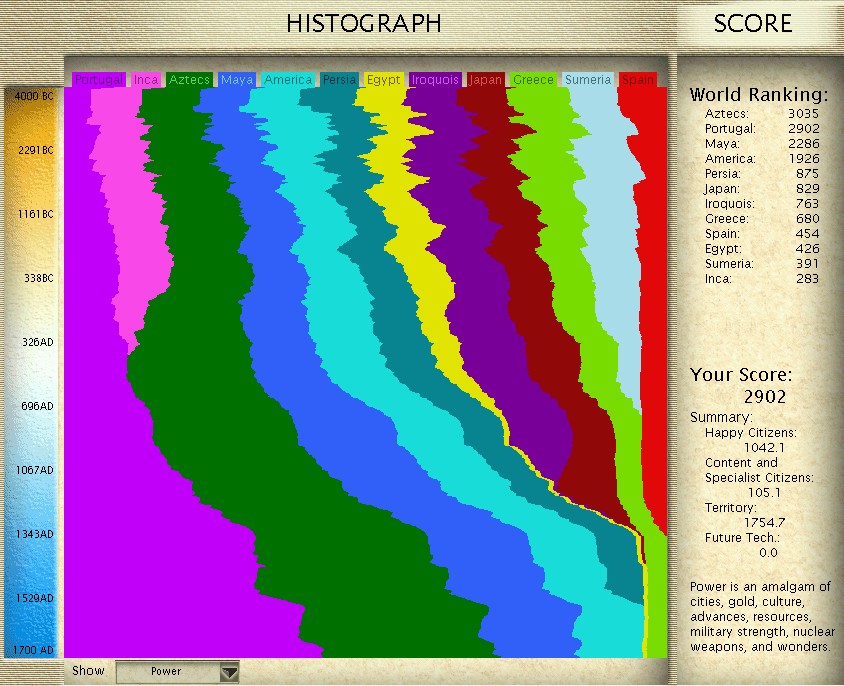This screenshot has width=844, height=686.
Task: Click the Power field in Show selector
Action: tap(166, 672)
